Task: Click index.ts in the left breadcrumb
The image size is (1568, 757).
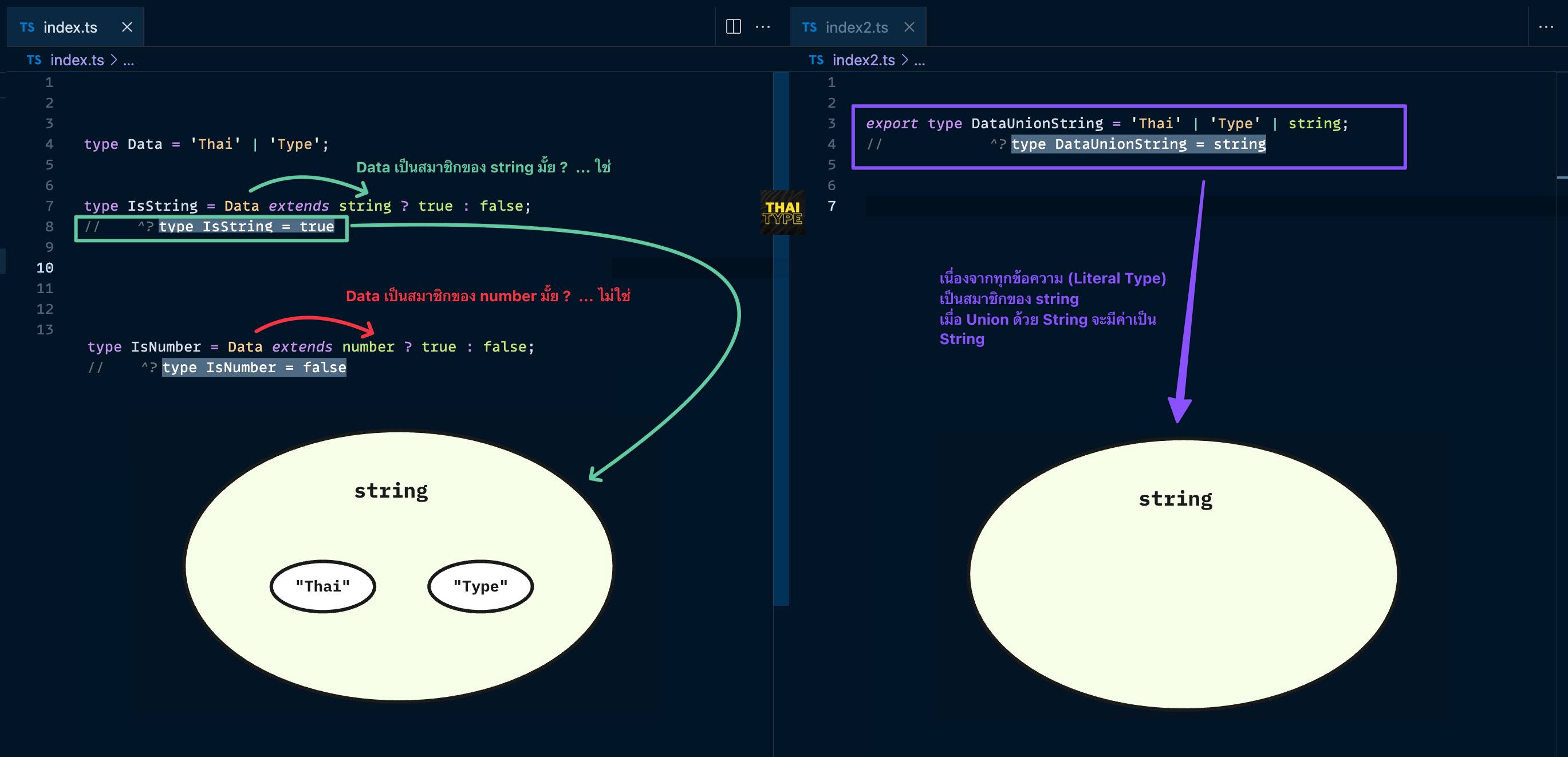Action: 77,60
